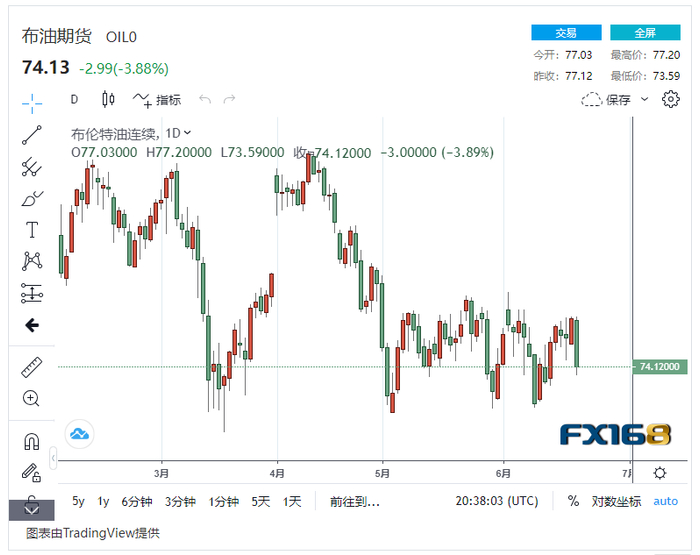This screenshot has height=555, width=700.
Task: Select the trend line drawing tool
Action: [32, 135]
